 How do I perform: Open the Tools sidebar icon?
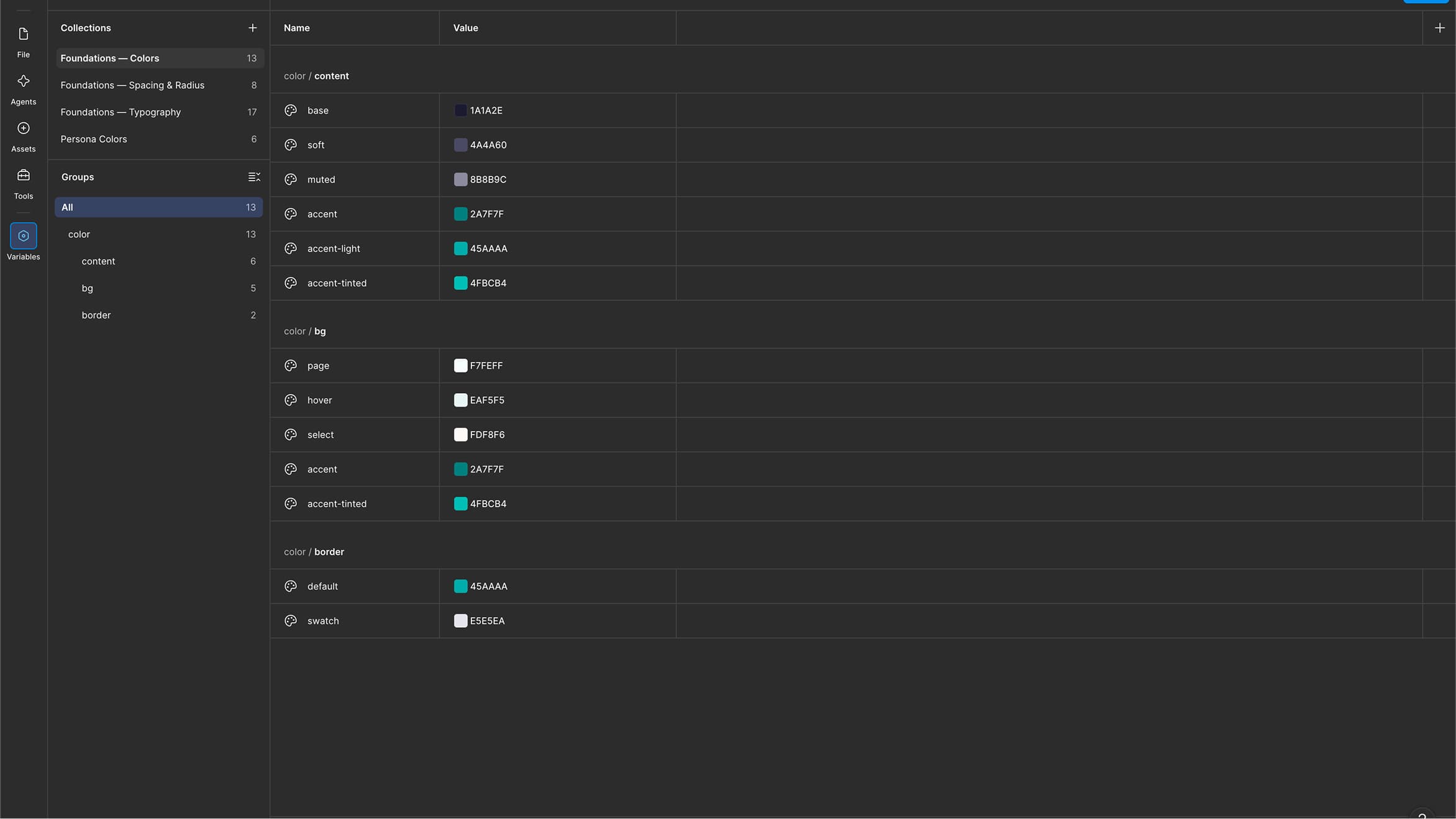coord(23,184)
